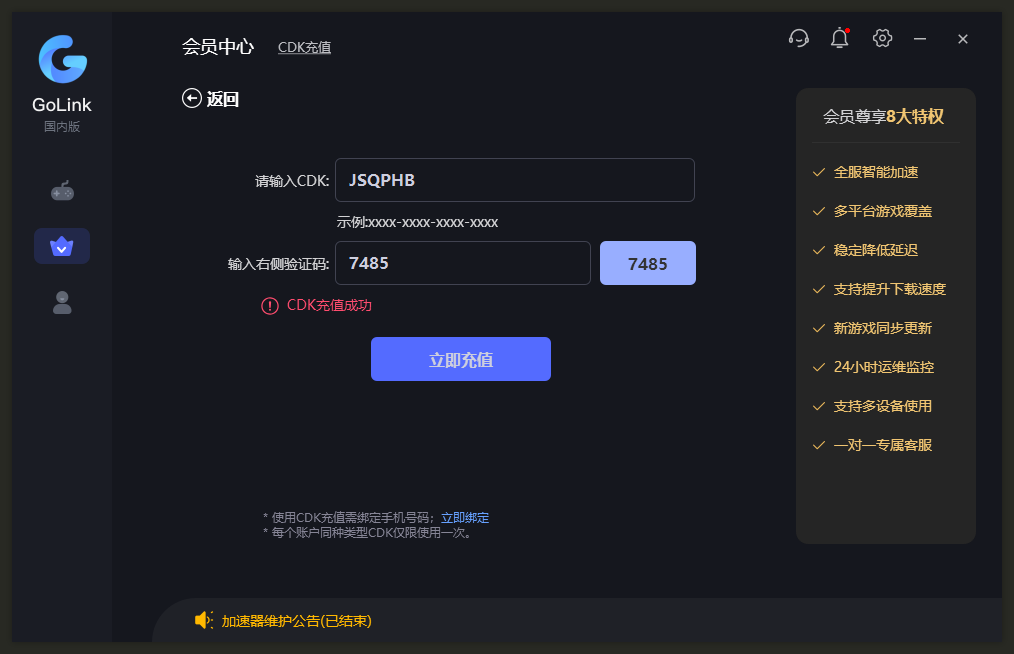Select the crown membership sidebar icon

tap(62, 246)
